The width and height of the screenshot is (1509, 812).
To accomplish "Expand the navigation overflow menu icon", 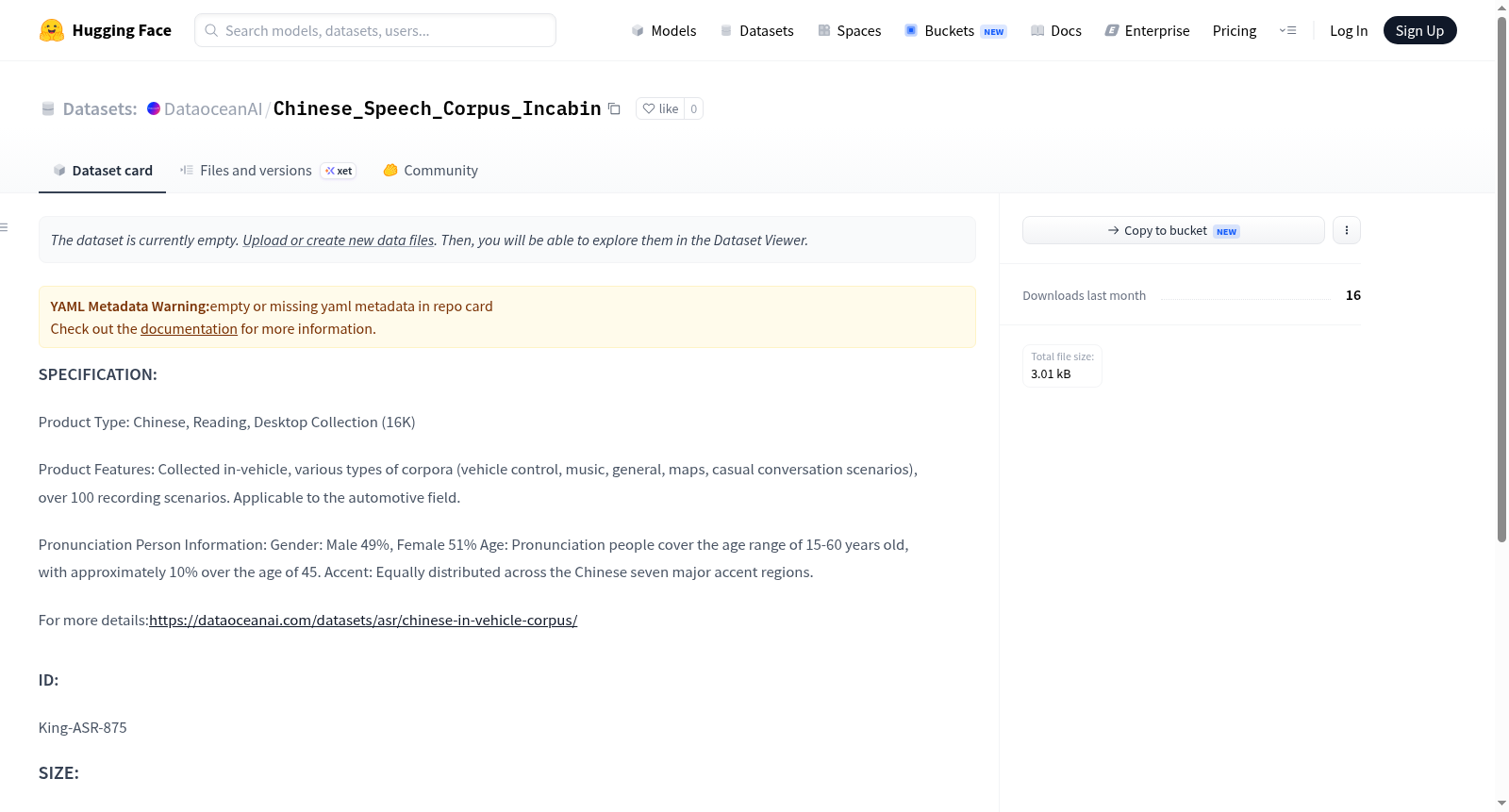I will (1287, 30).
